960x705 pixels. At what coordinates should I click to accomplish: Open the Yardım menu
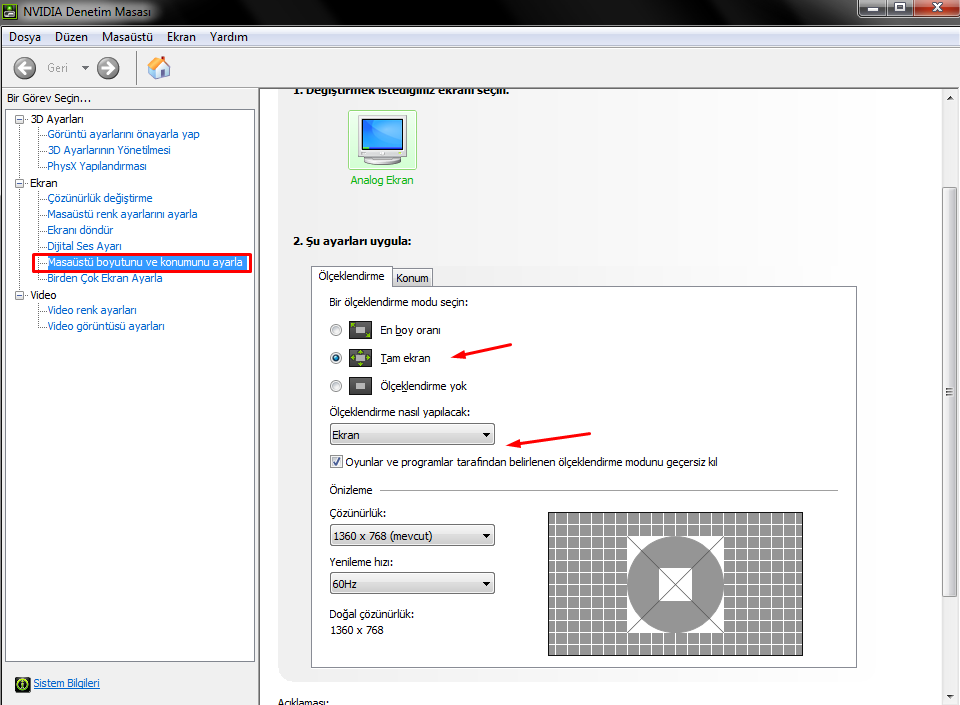pyautogui.click(x=228, y=37)
